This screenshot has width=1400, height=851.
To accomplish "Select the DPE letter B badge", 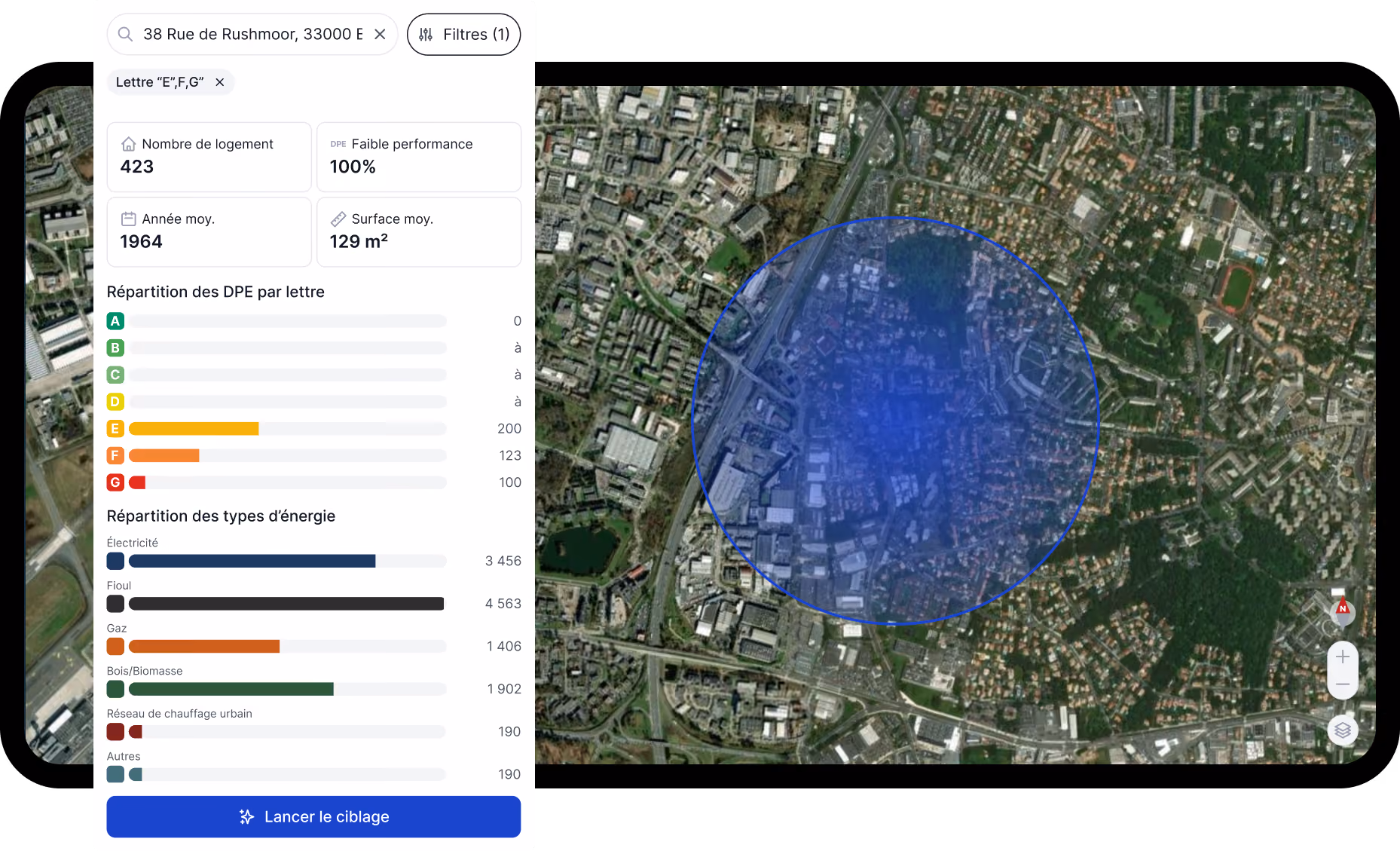I will pyautogui.click(x=115, y=348).
